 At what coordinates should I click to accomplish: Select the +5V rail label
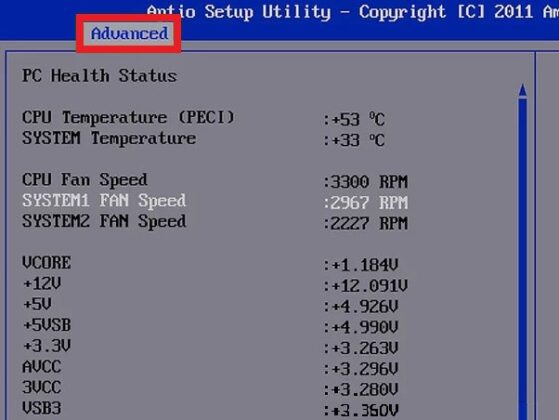(x=37, y=304)
